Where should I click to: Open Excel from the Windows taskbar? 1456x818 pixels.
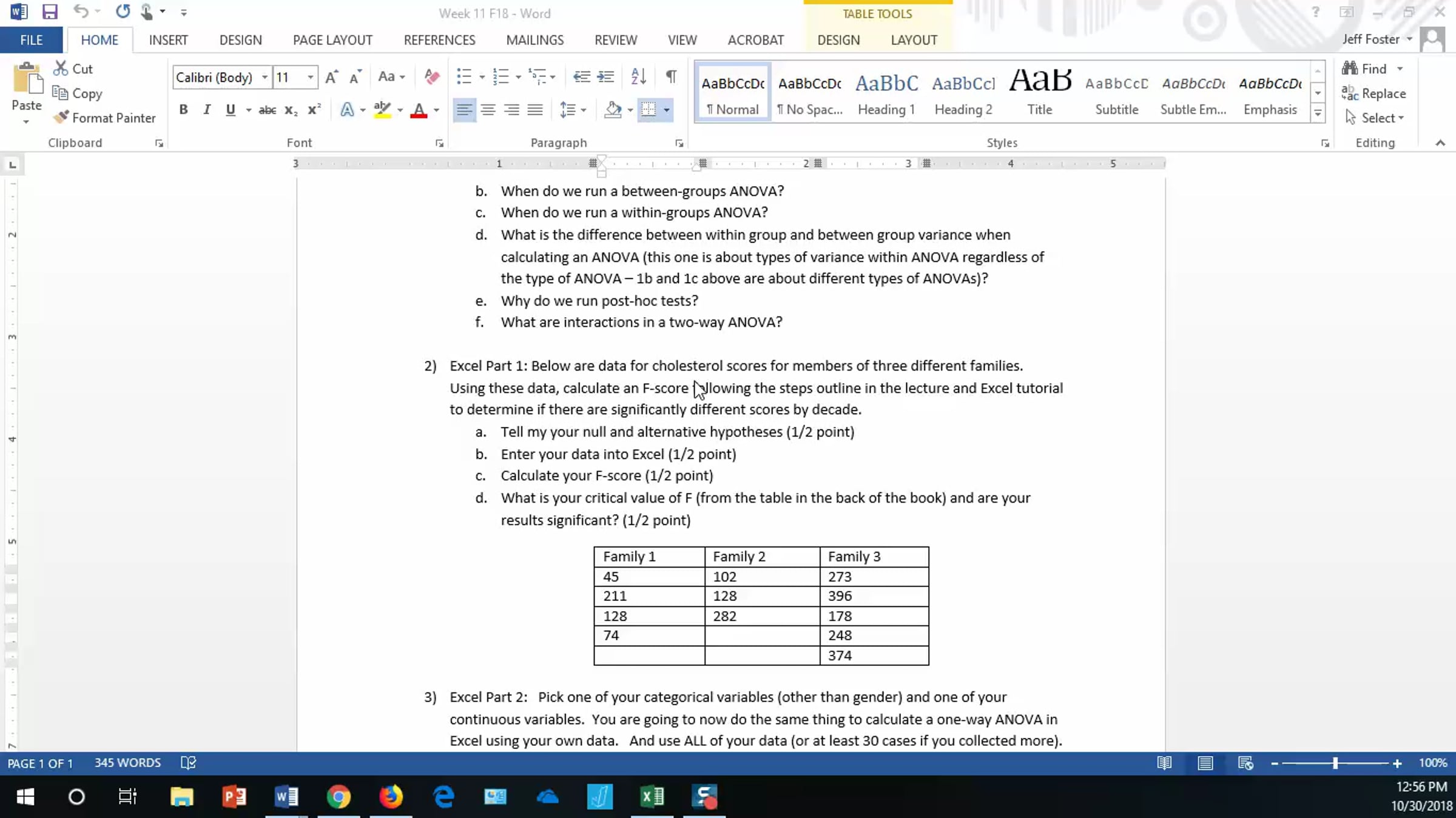click(x=652, y=796)
